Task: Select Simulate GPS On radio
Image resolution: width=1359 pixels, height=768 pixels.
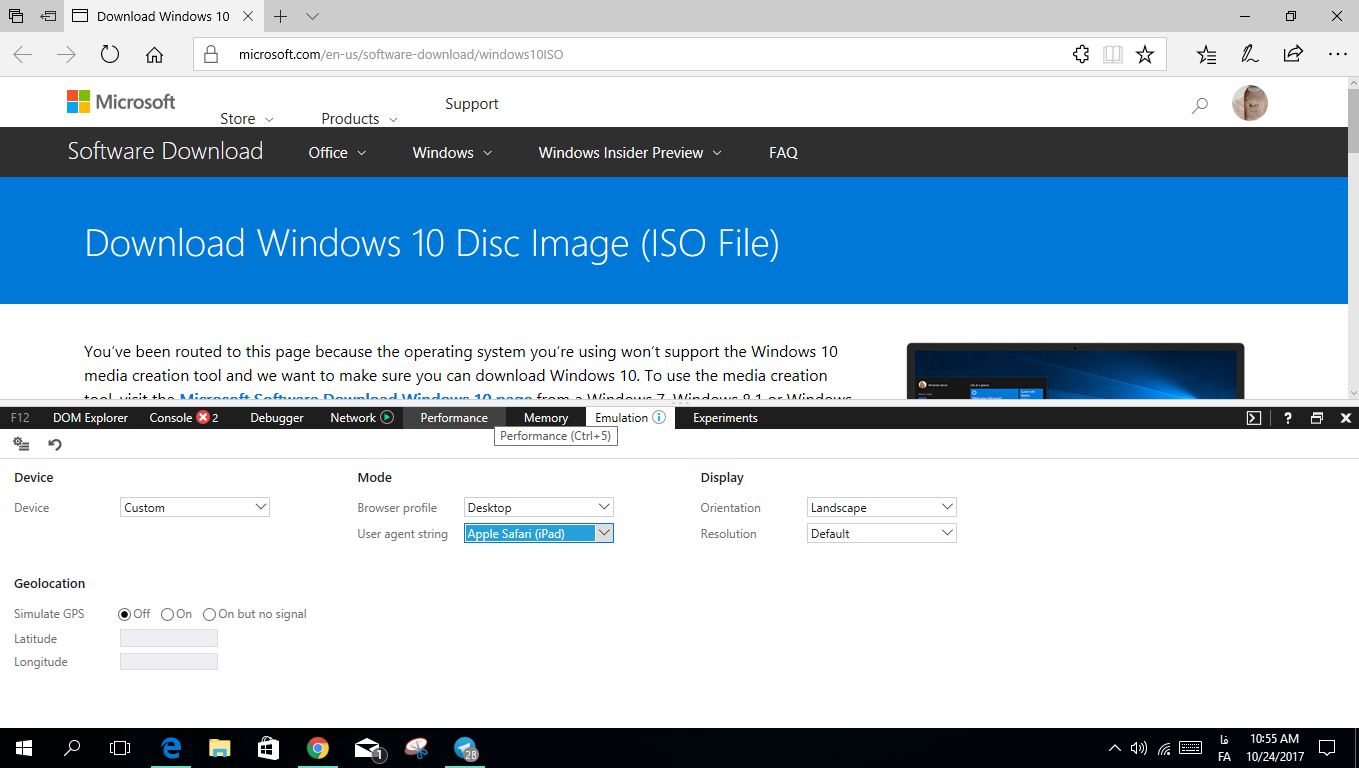Action: click(167, 614)
